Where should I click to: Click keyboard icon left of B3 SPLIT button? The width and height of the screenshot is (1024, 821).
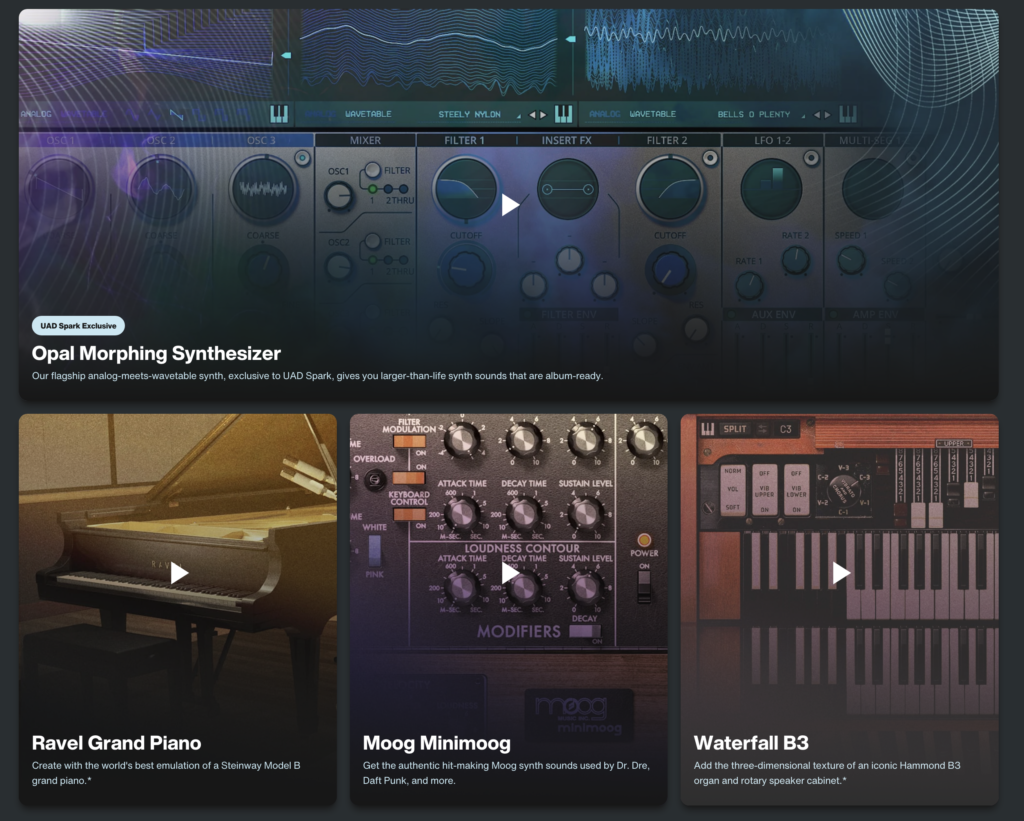pos(708,429)
